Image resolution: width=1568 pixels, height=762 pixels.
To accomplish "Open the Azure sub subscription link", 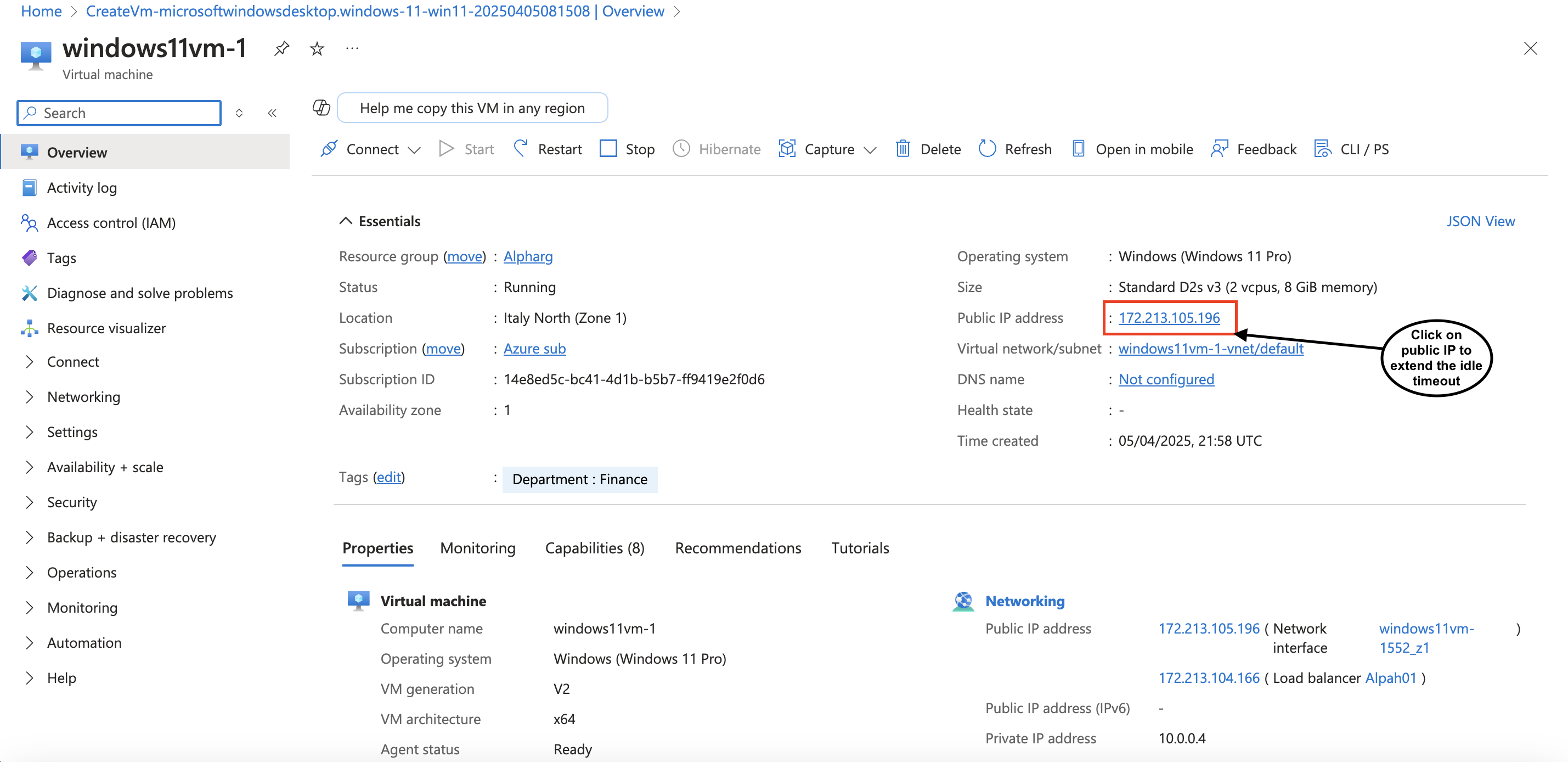I will [534, 349].
